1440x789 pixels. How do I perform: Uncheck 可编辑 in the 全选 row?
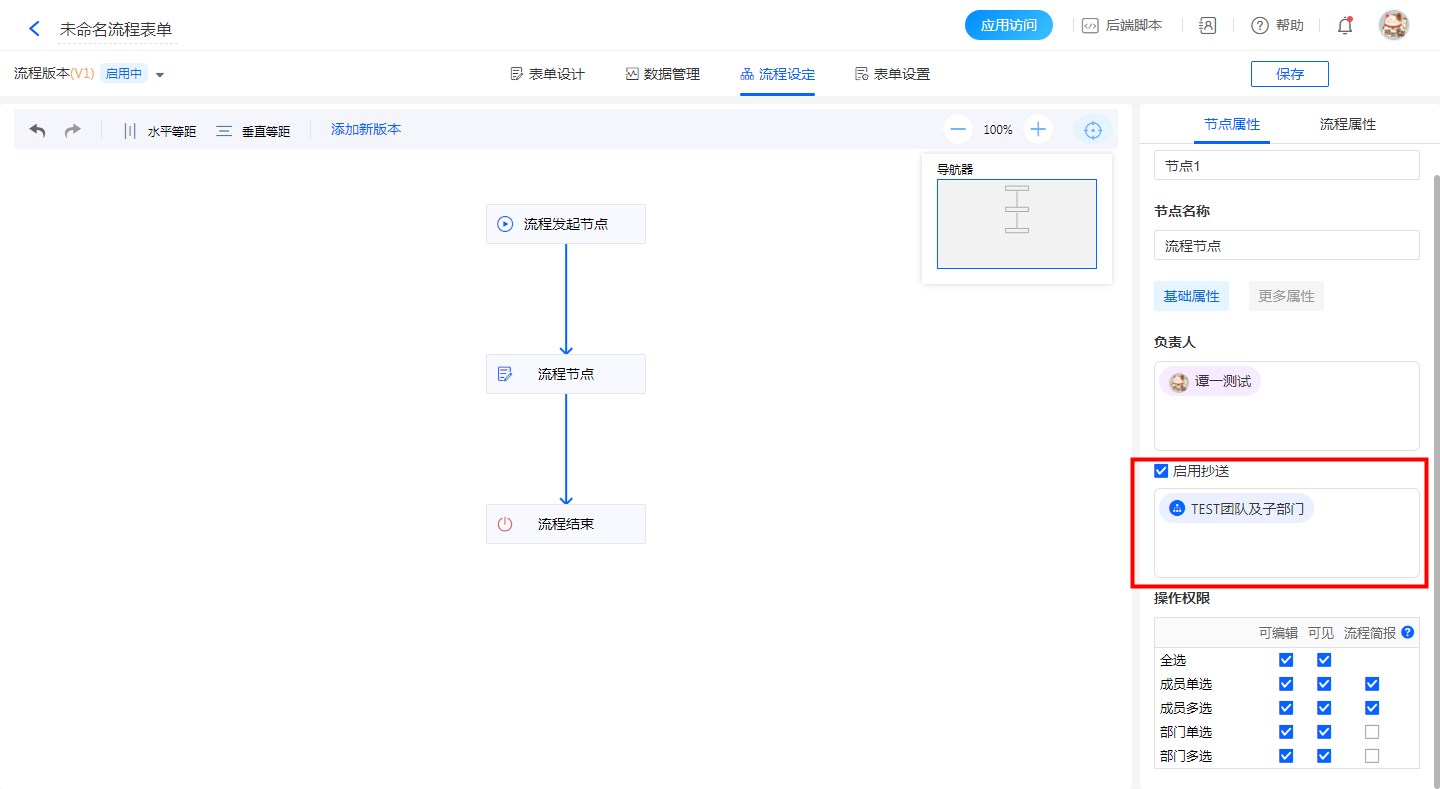[x=1286, y=660]
